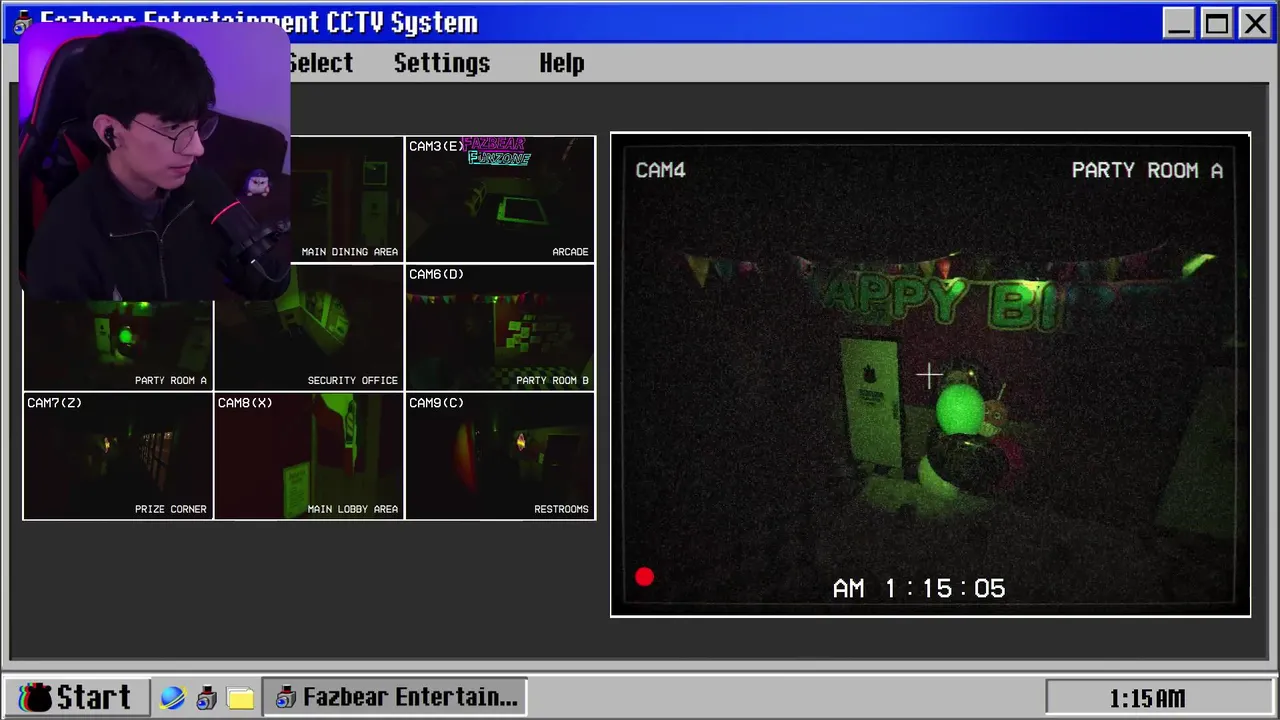Screen dimensions: 1280x720
Task: Minimize the CCTV System window
Action: coord(1179,23)
